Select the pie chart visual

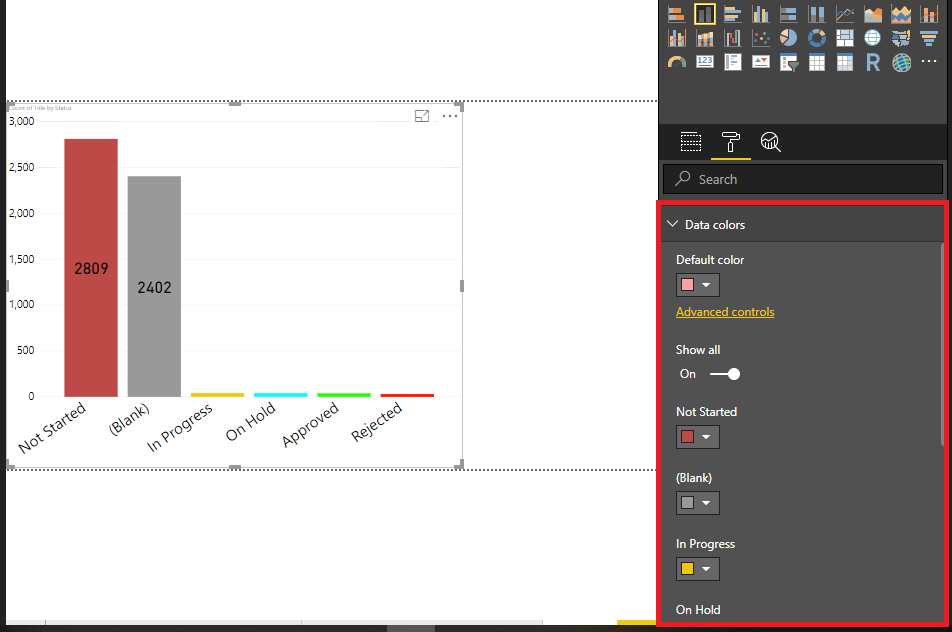(789, 37)
